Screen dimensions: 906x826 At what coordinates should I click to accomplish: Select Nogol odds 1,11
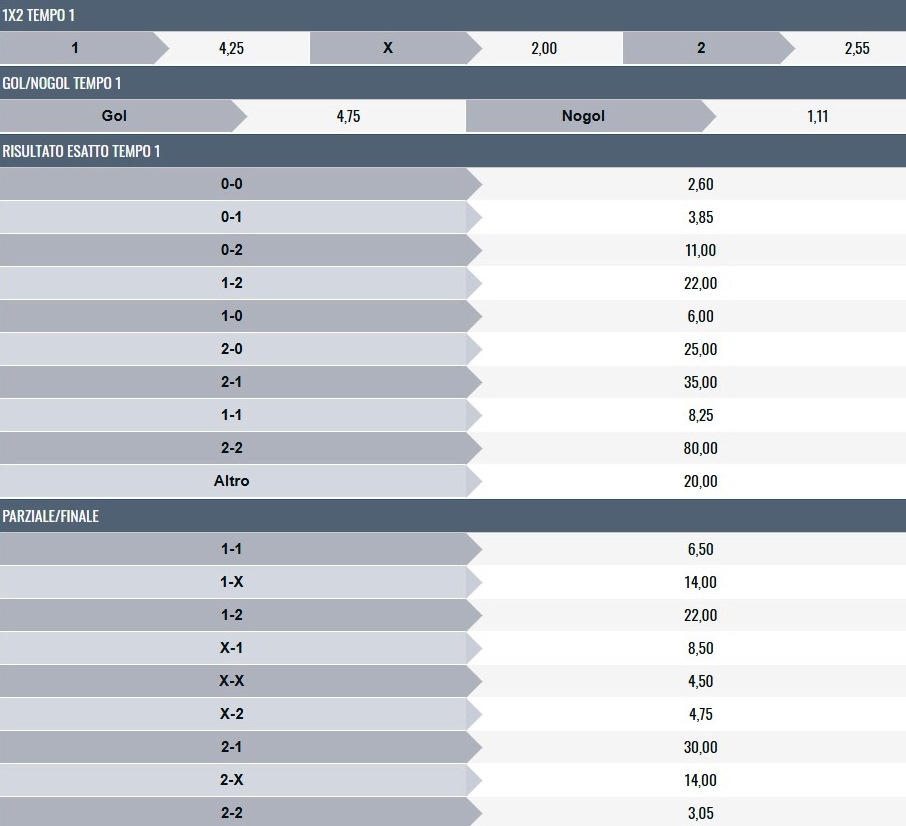click(x=818, y=116)
